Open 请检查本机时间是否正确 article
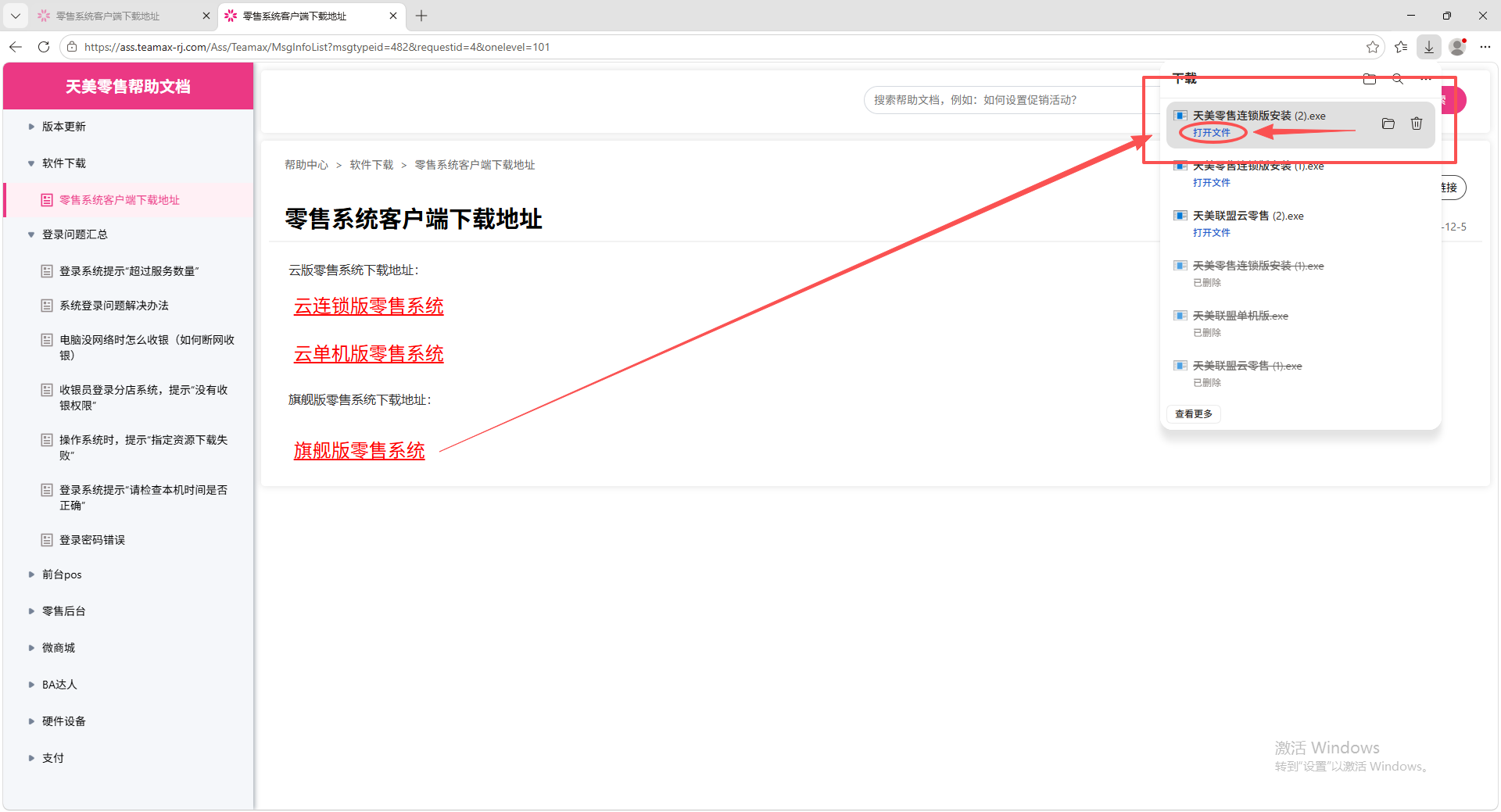The width and height of the screenshot is (1501, 812). [144, 498]
